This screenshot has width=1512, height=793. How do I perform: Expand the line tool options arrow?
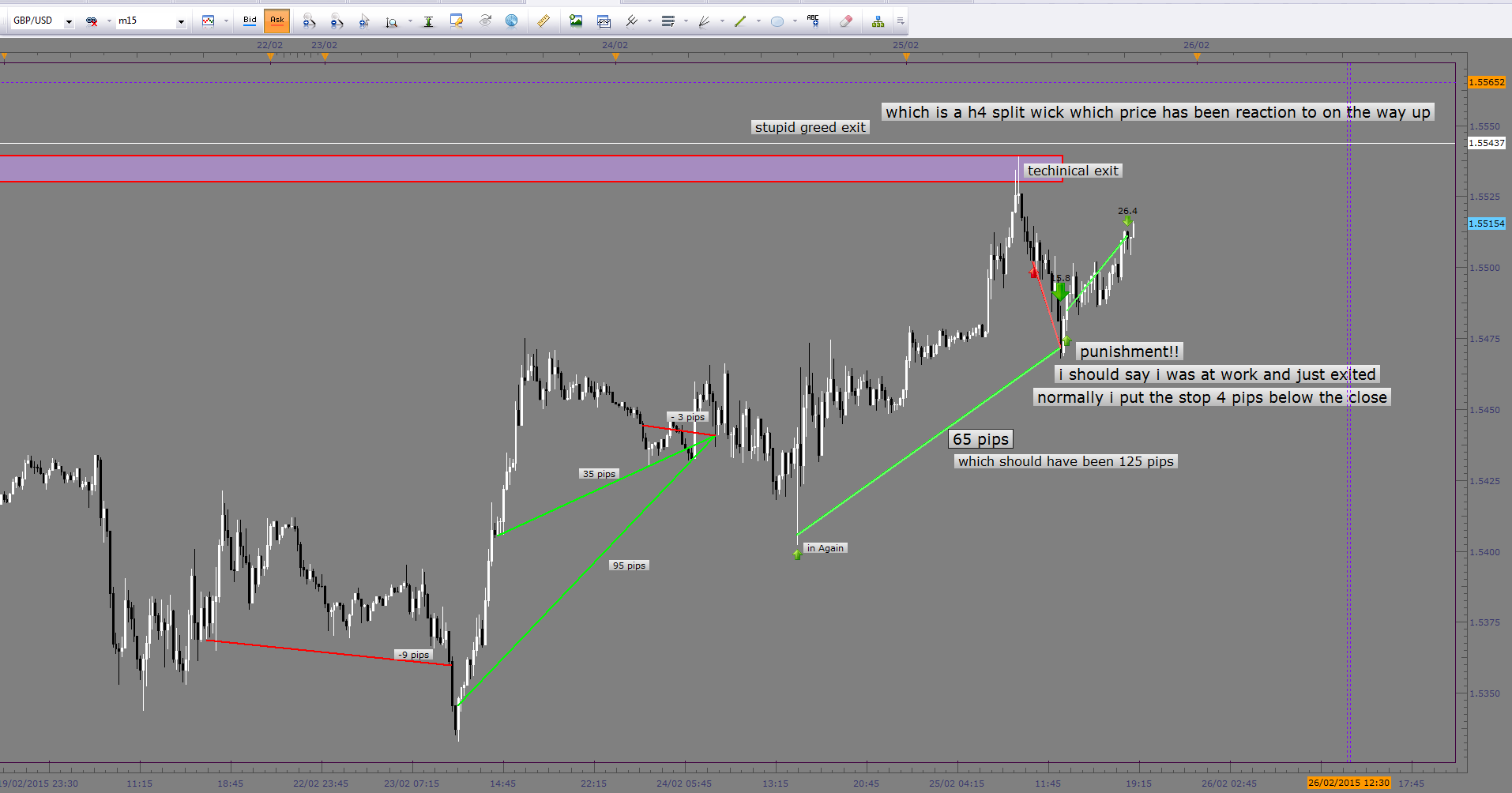758,21
